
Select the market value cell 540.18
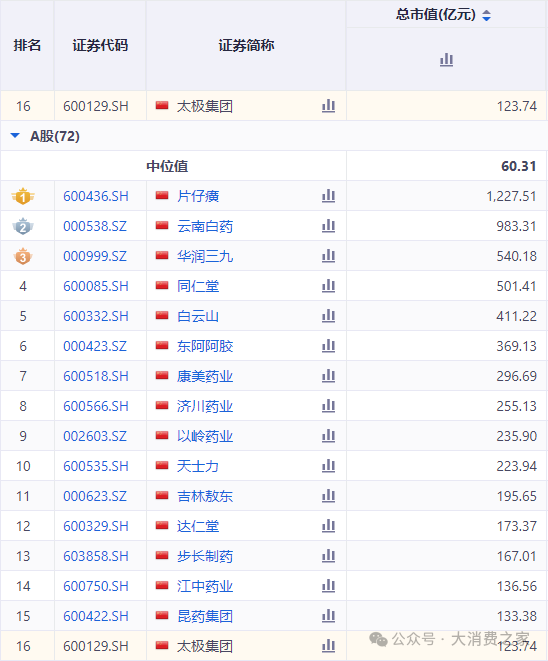coord(516,256)
